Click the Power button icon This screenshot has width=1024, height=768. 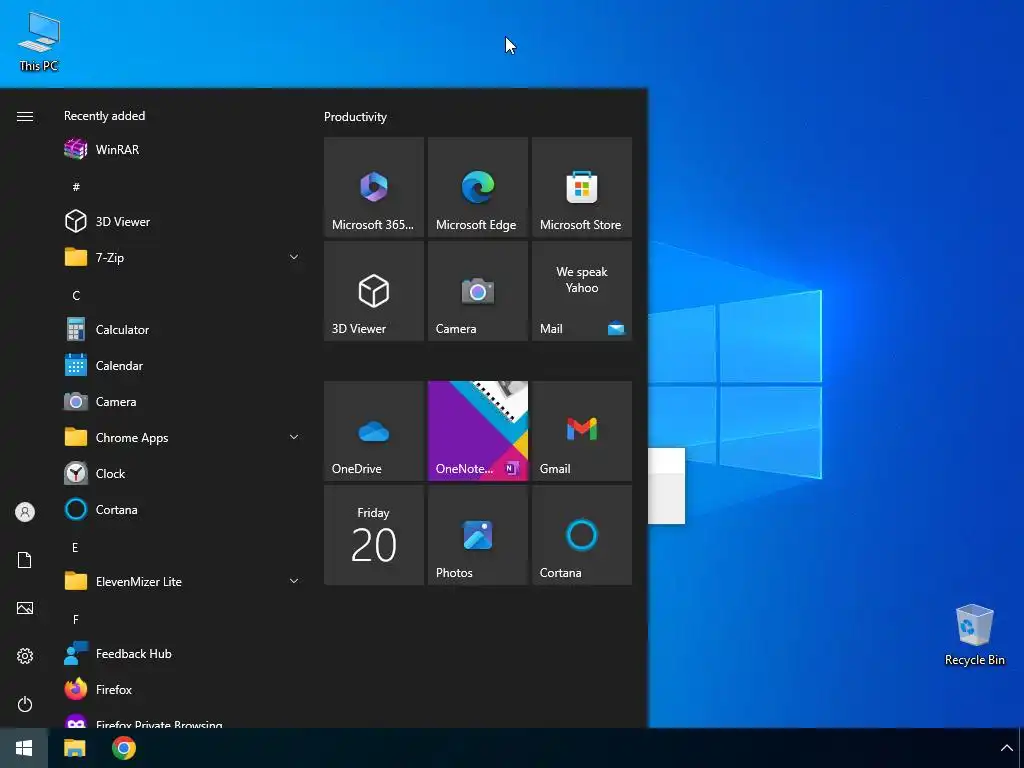[x=25, y=704]
